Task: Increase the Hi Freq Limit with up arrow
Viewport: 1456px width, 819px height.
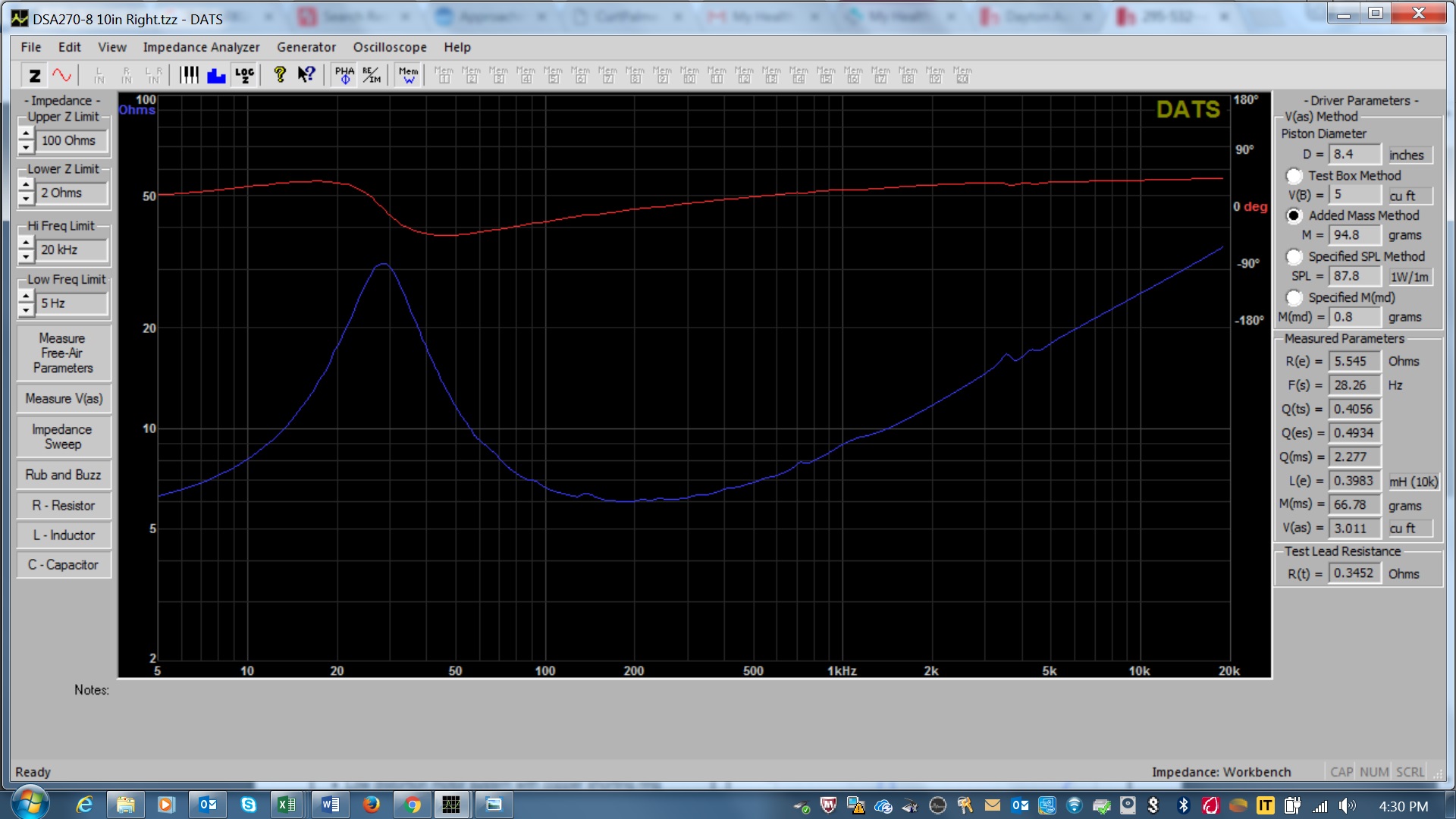Action: coord(26,243)
